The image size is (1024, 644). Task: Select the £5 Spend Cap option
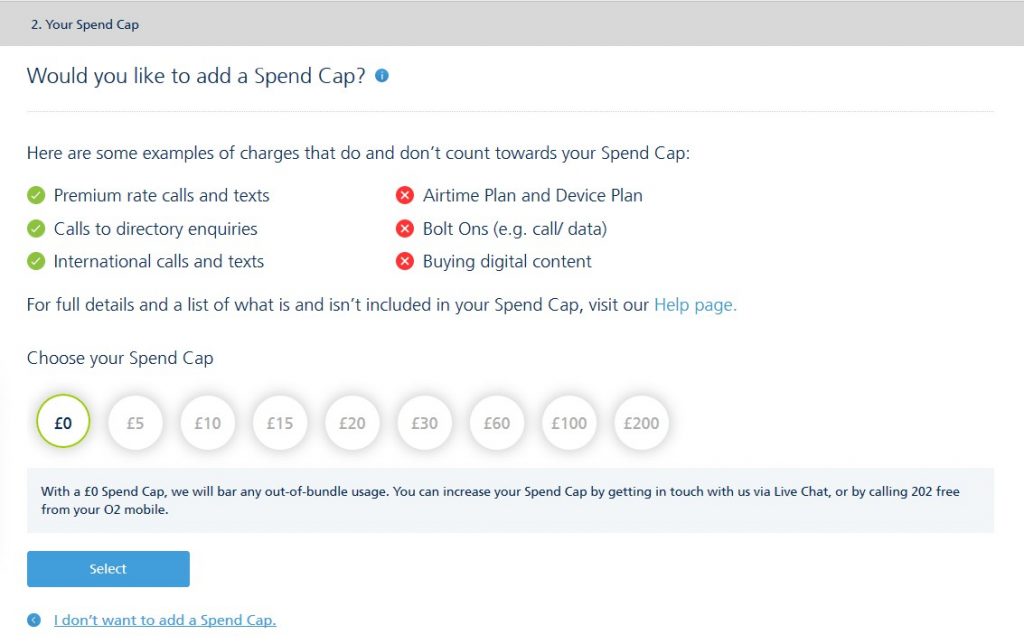(135, 423)
